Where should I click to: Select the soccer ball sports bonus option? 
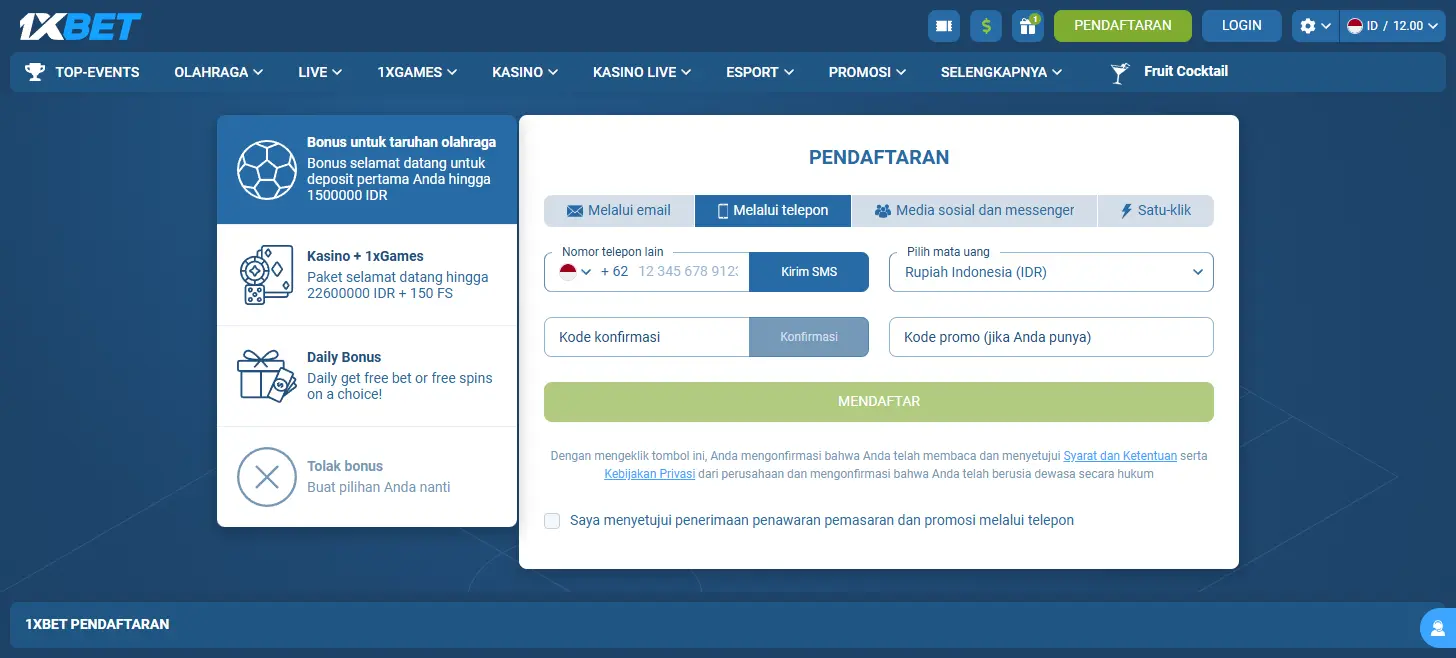point(267,170)
